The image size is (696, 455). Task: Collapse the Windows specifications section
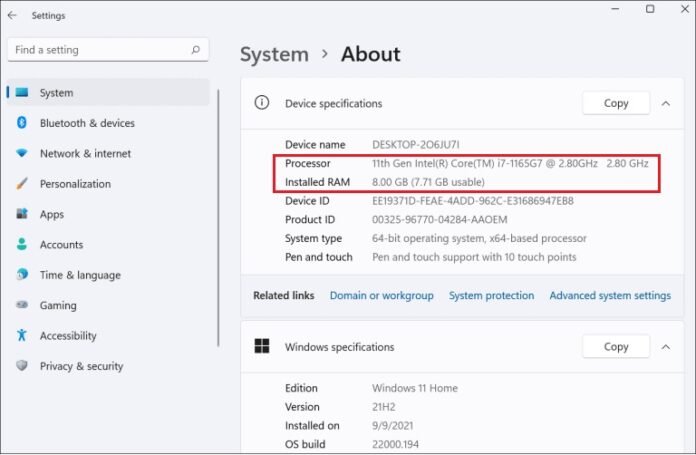pyautogui.click(x=666, y=347)
